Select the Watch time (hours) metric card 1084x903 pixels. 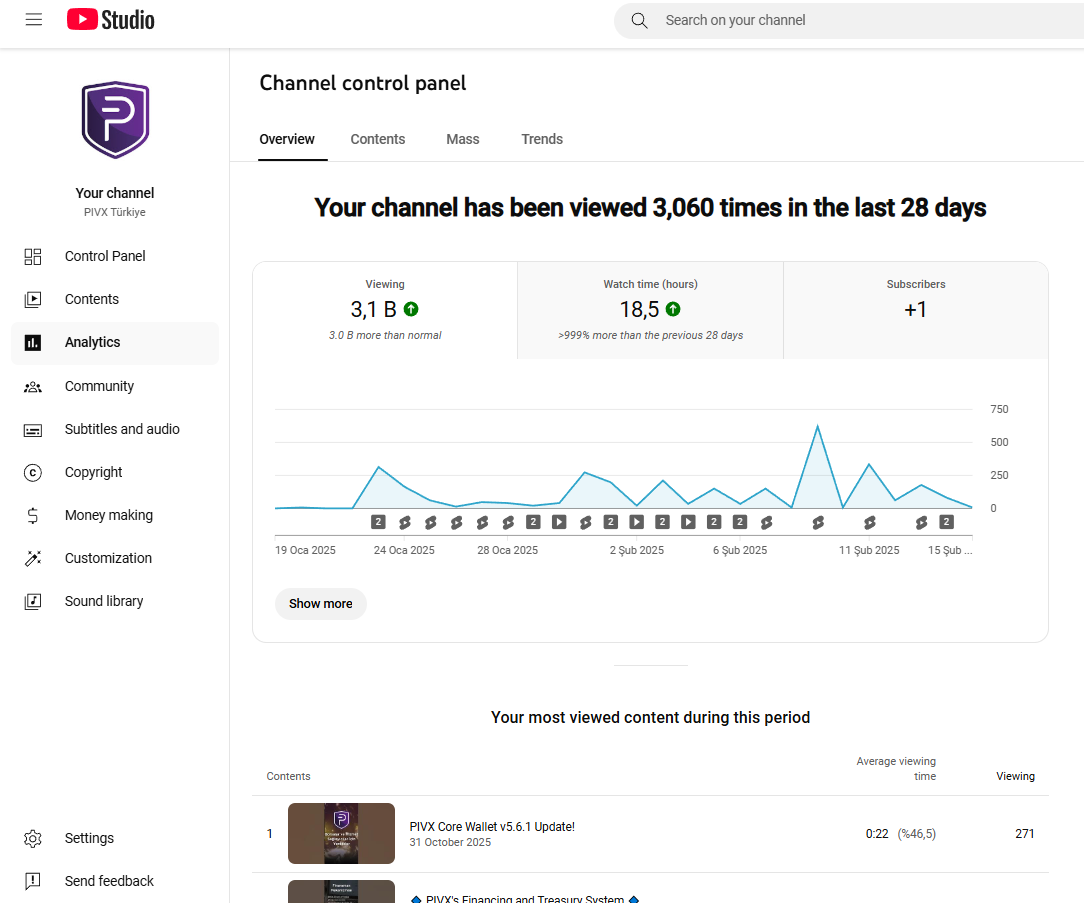pos(650,310)
